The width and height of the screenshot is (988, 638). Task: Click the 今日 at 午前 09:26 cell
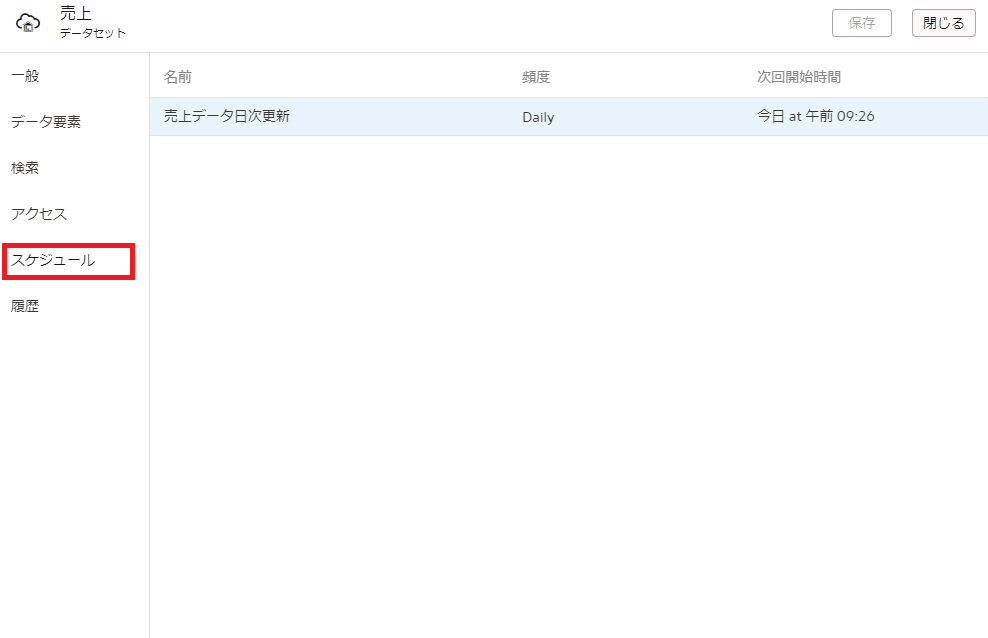815,116
